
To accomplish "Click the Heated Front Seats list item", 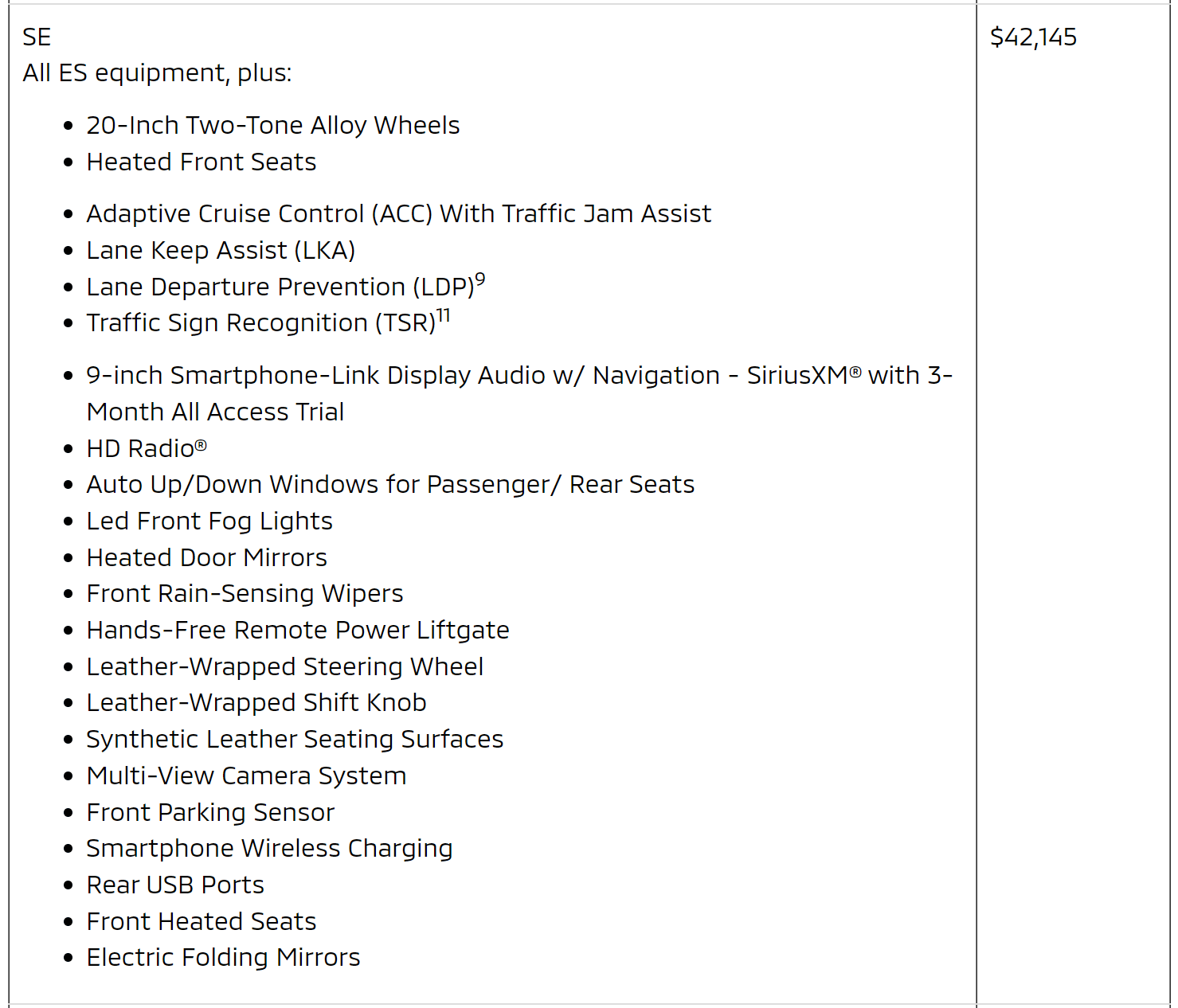I will (x=201, y=162).
